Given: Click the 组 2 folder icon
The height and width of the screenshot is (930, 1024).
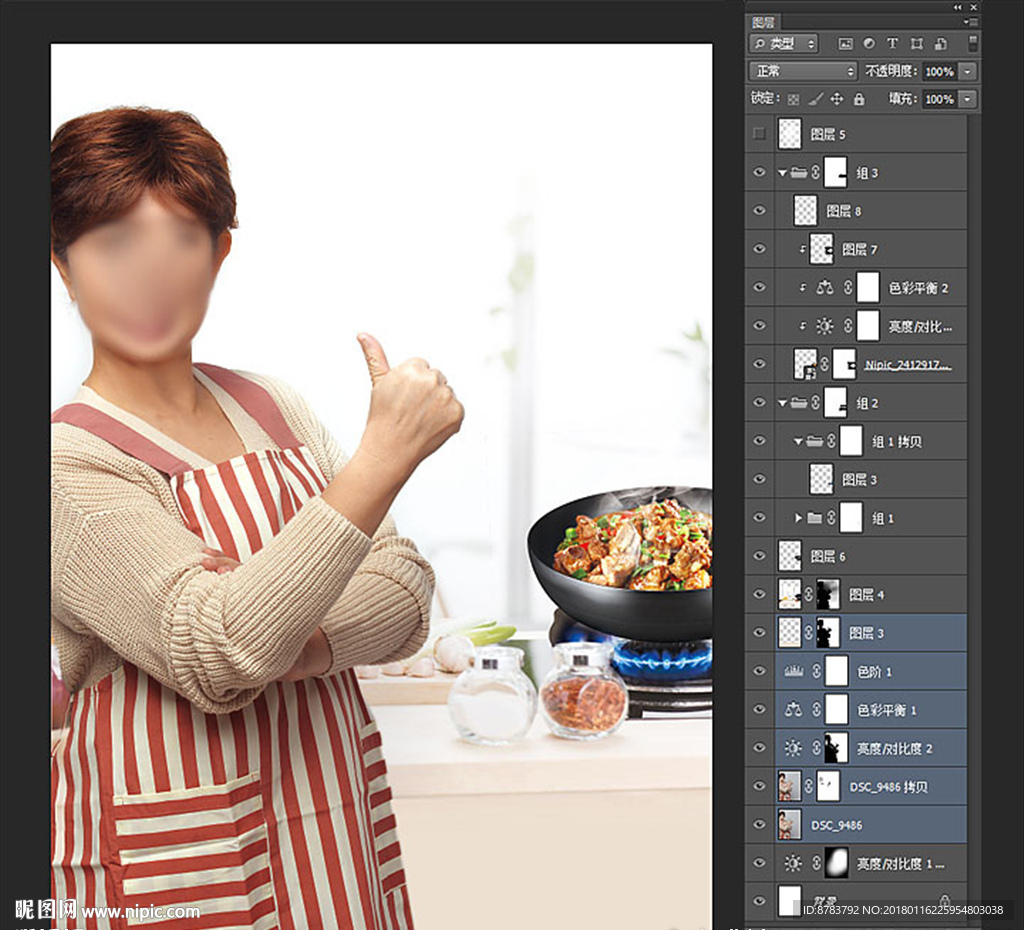Looking at the screenshot, I should click(x=799, y=402).
